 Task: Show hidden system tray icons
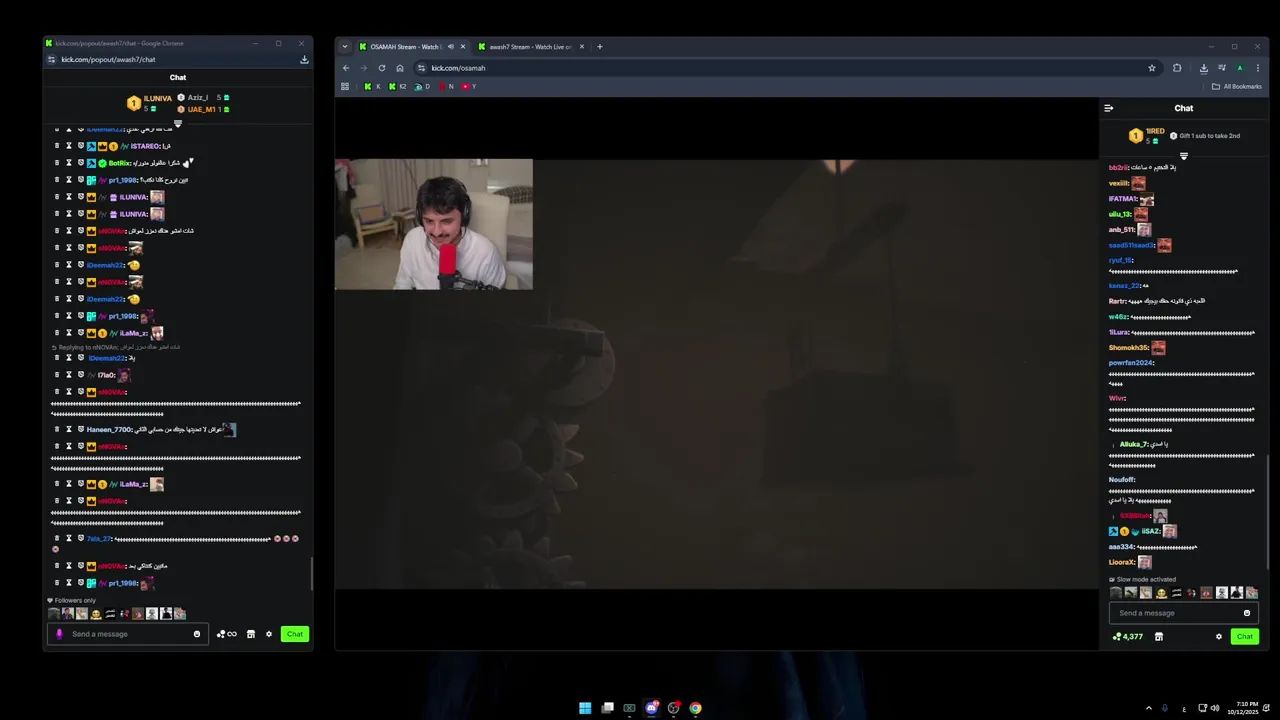[1148, 708]
